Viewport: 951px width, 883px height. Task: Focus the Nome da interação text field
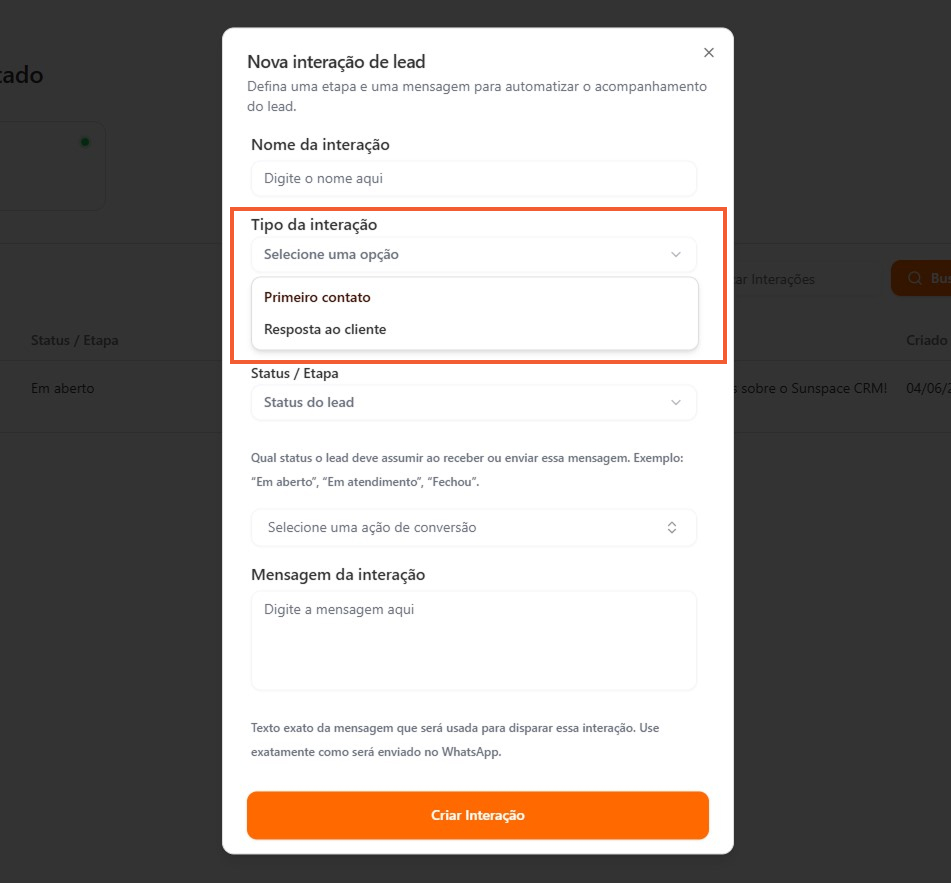coord(473,179)
